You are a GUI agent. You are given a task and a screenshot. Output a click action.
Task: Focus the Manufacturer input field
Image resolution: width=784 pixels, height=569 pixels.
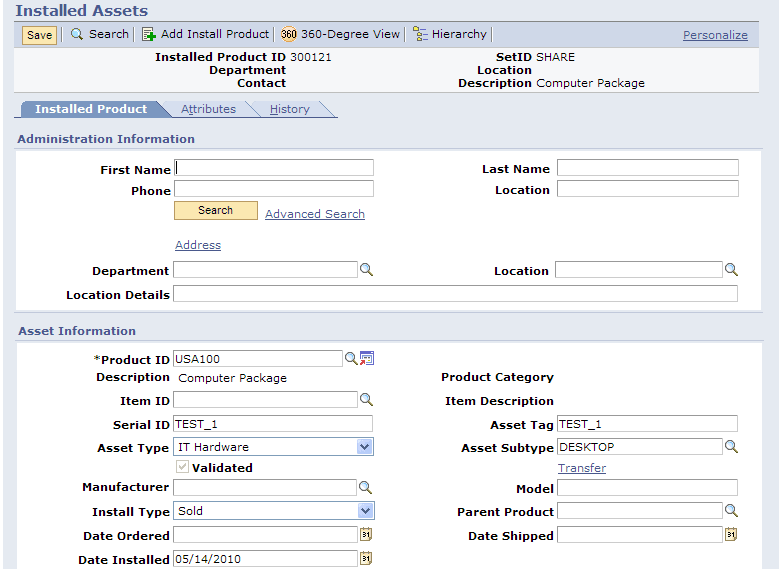[265, 488]
